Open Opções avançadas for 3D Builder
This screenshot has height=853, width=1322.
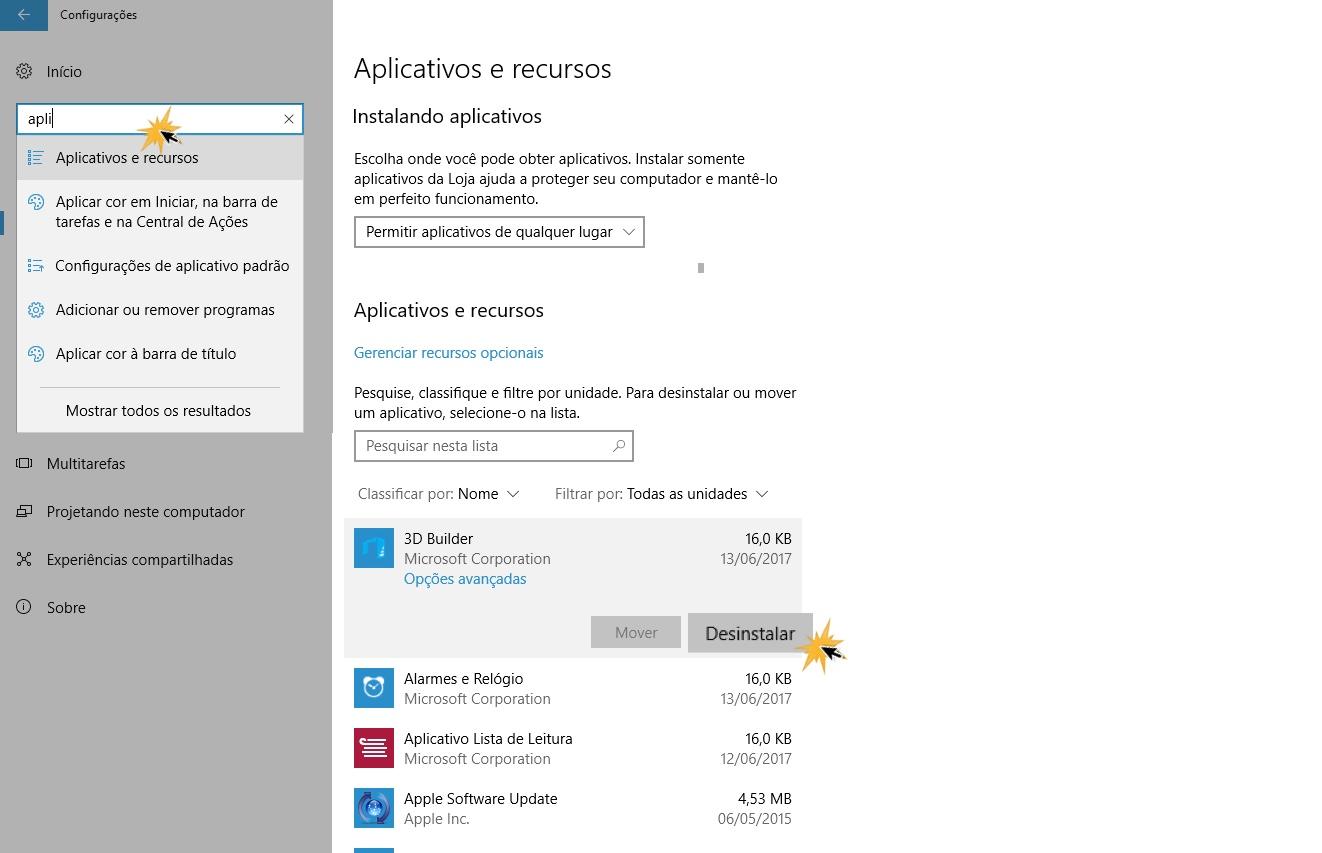[x=465, y=579]
